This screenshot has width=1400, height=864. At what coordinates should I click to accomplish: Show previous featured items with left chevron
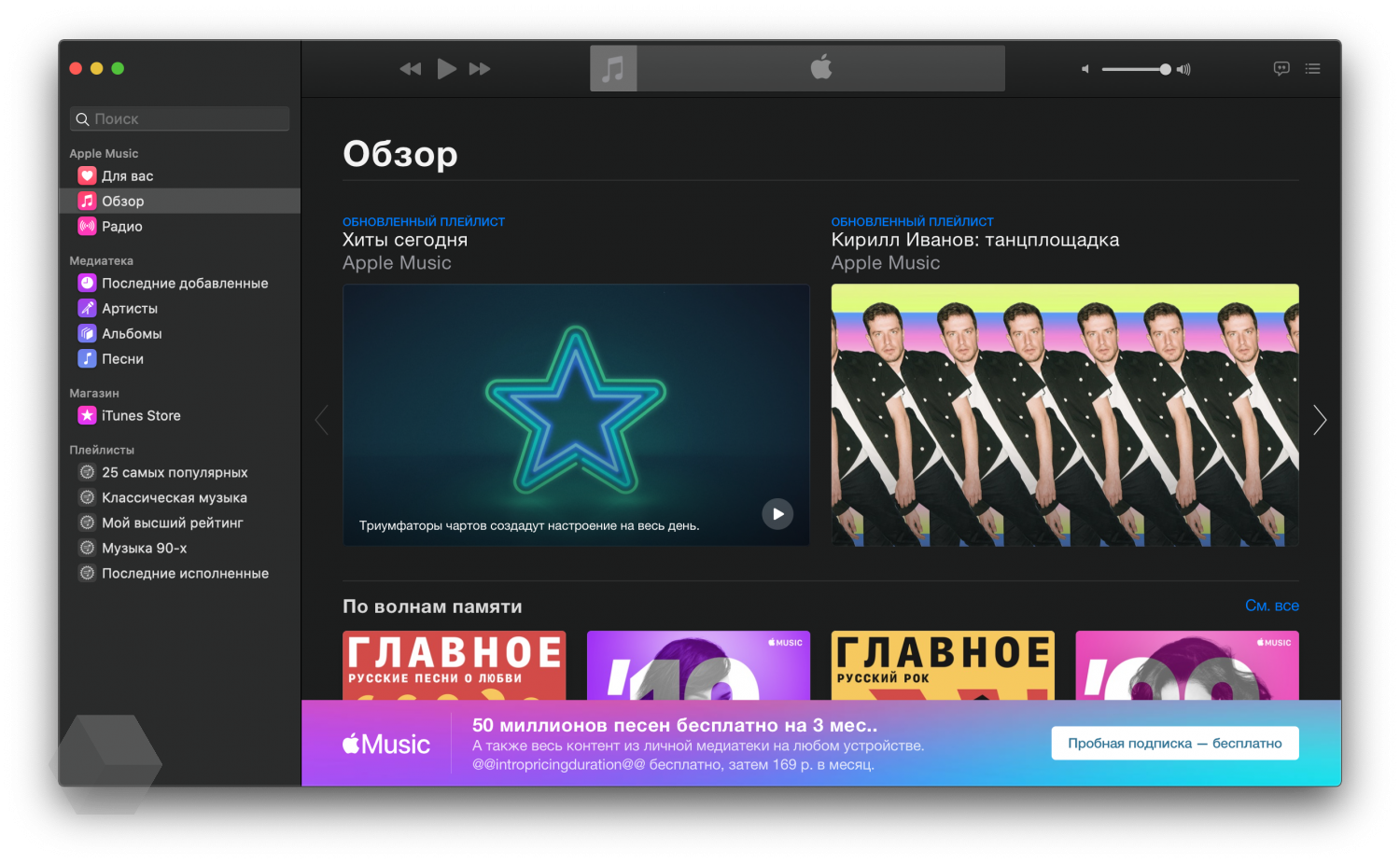click(322, 420)
